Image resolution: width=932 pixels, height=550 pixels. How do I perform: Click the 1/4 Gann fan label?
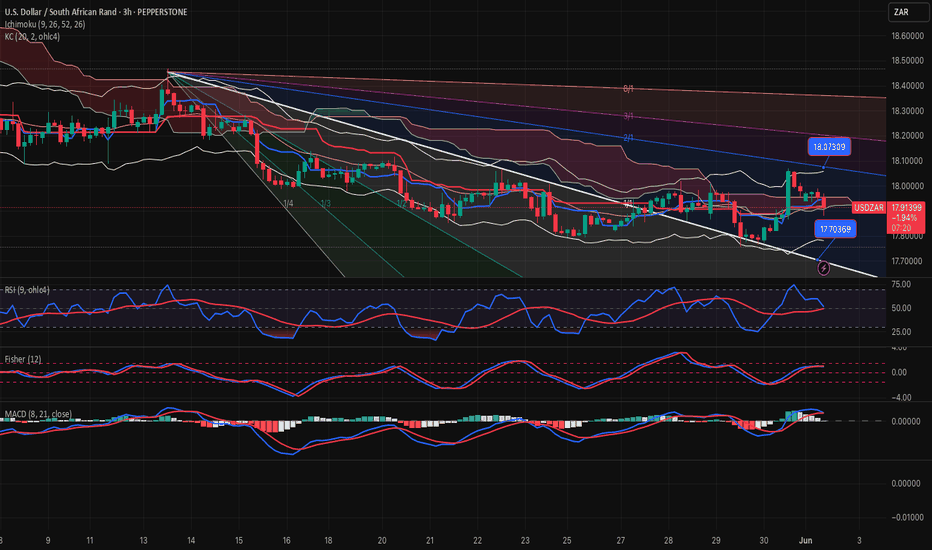click(x=288, y=203)
